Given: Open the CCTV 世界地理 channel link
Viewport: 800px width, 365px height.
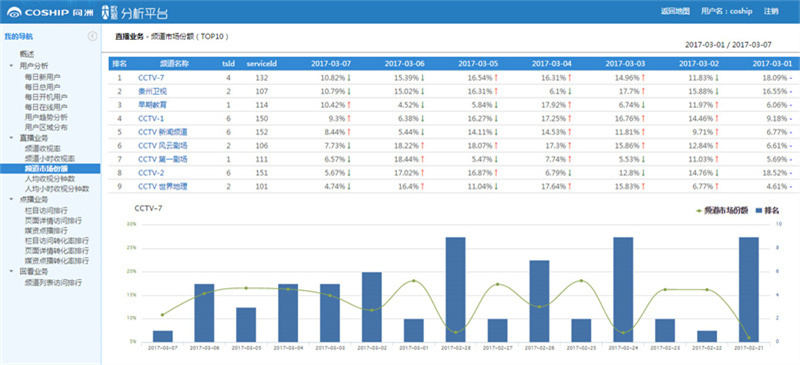Looking at the screenshot, I should coord(163,186).
